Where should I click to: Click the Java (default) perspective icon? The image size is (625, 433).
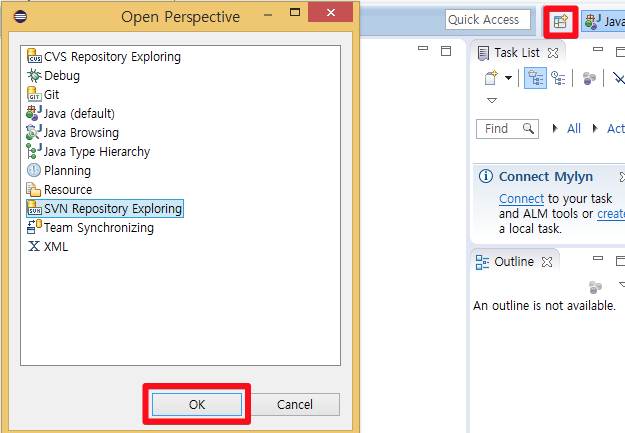(34, 113)
